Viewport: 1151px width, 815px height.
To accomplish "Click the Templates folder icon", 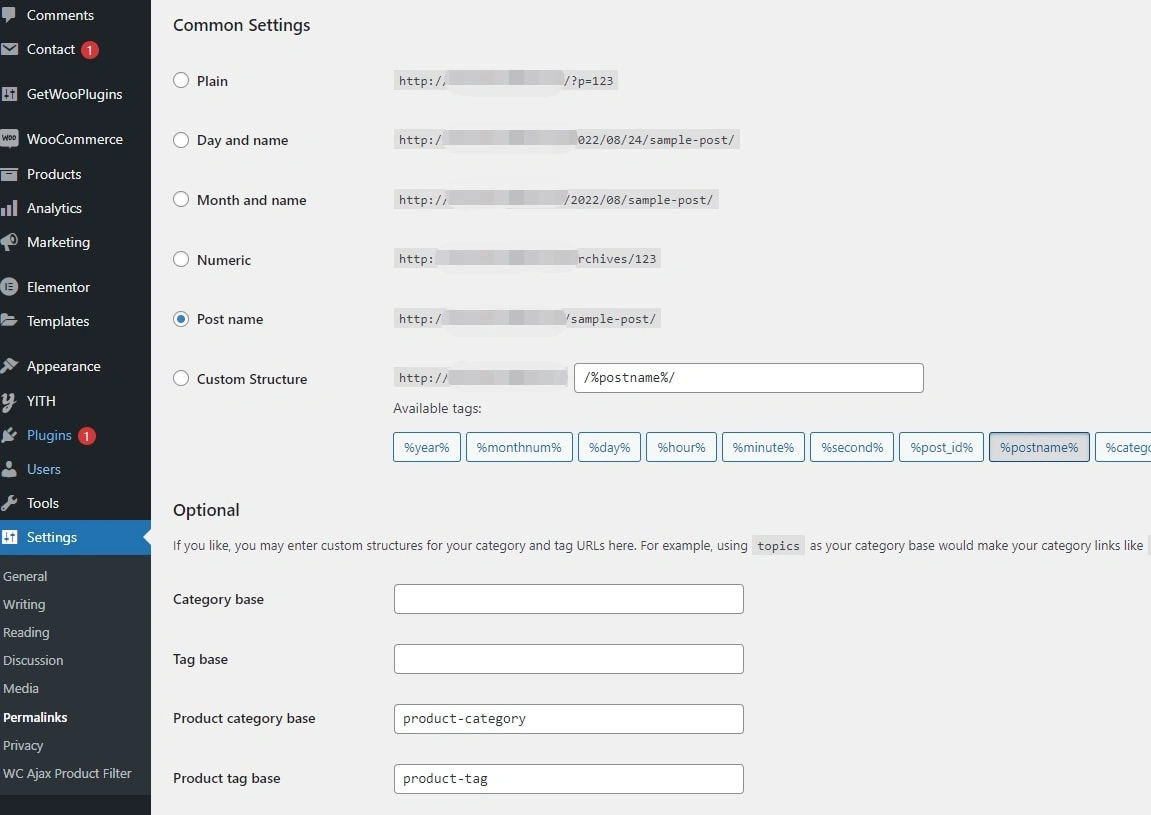I will 9,321.
